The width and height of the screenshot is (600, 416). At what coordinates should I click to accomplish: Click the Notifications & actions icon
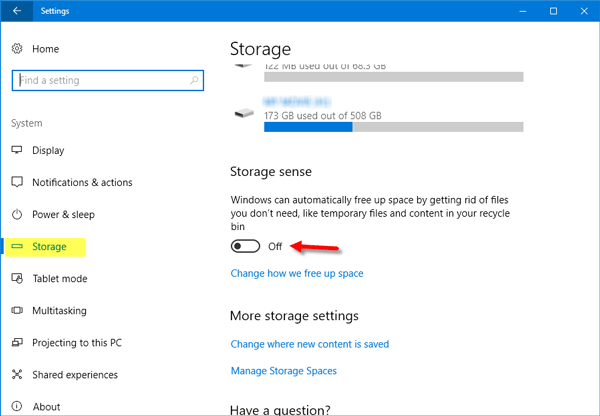pos(17,182)
